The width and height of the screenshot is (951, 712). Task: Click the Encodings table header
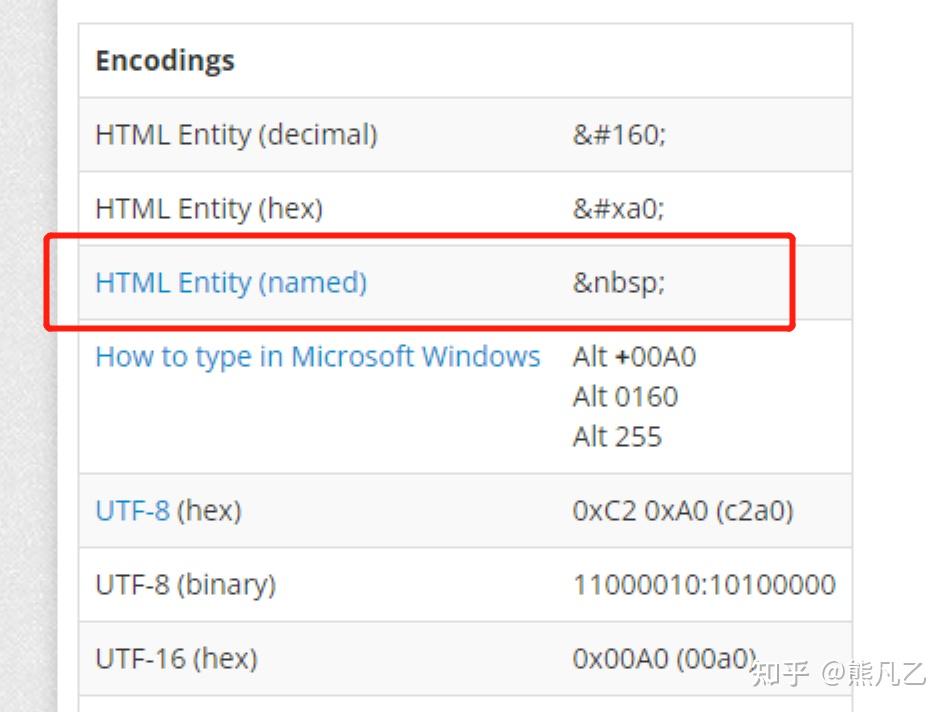pos(165,61)
